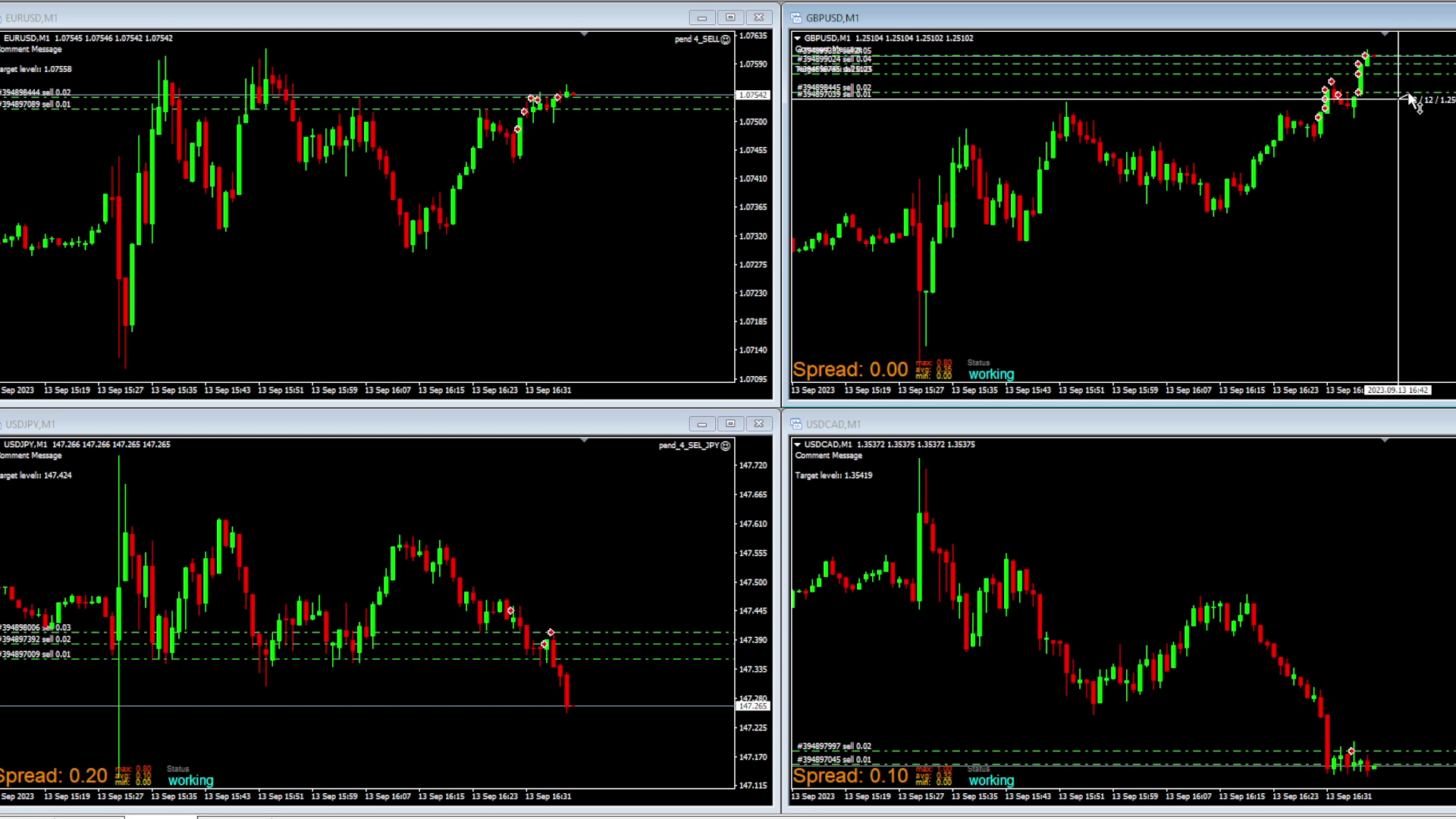This screenshot has height=819, width=1456.
Task: Click 147.500 on USDJPY price scale
Action: click(753, 582)
